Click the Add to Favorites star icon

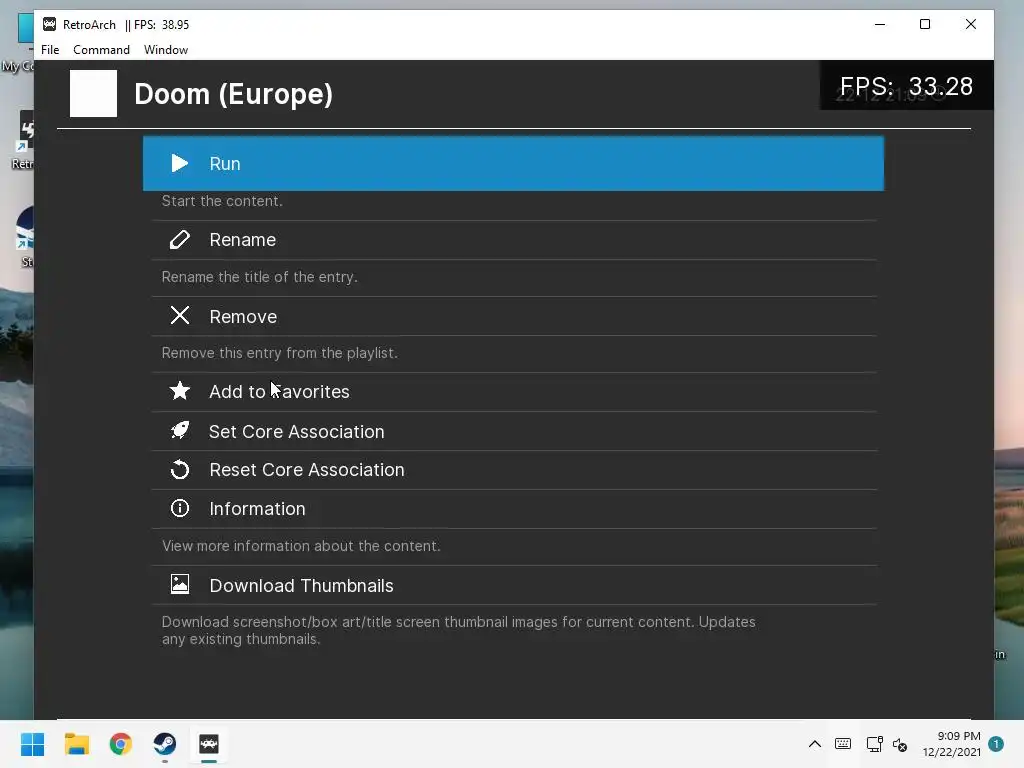click(x=180, y=391)
